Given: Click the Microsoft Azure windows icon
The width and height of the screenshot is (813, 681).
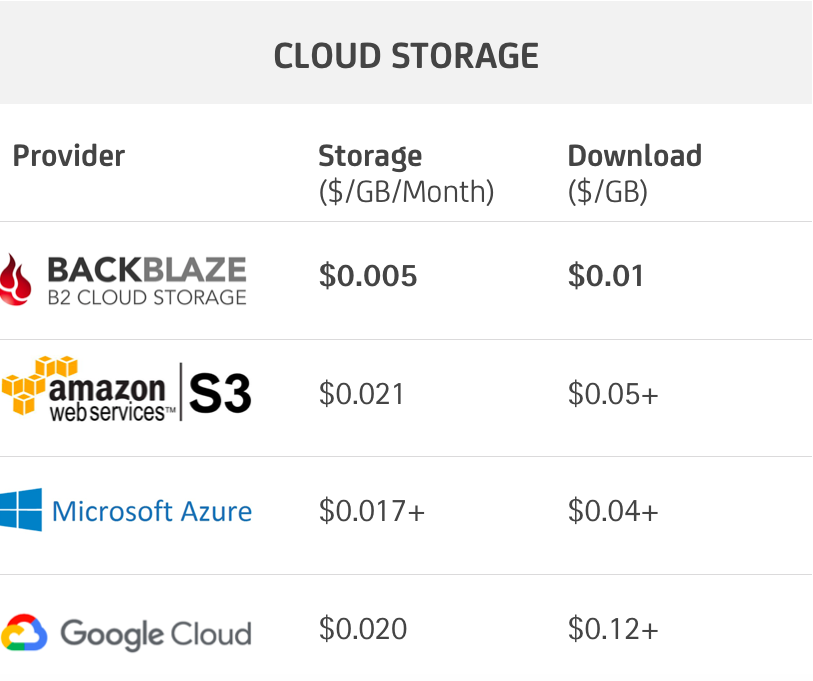Looking at the screenshot, I should (x=21, y=510).
